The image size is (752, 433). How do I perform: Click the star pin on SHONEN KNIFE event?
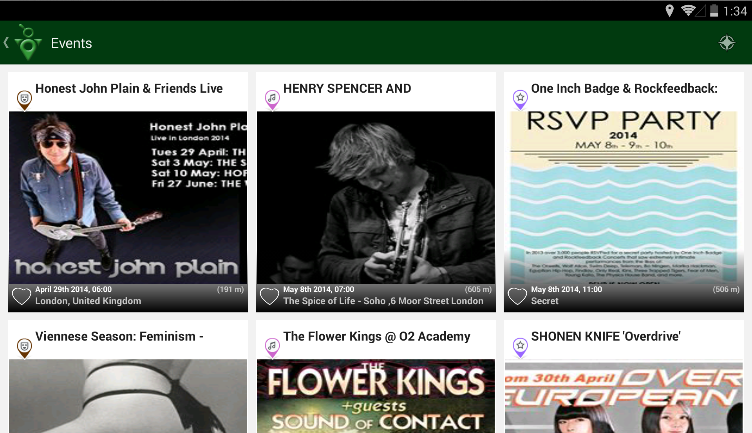click(x=520, y=348)
